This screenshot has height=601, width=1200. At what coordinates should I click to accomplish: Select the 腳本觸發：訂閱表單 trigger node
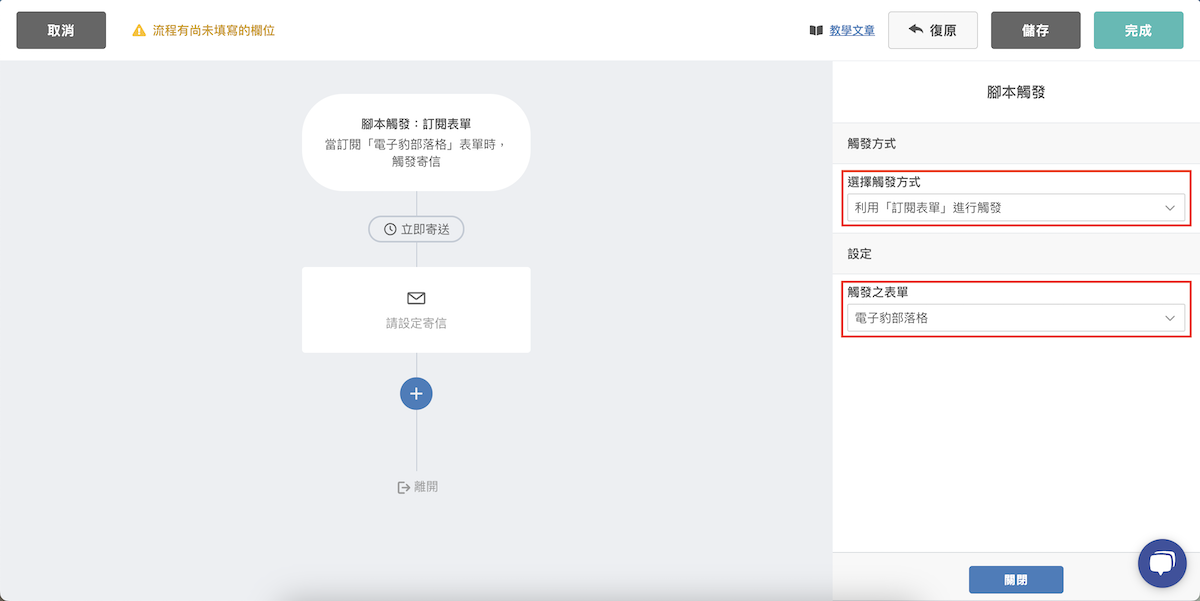(x=416, y=142)
